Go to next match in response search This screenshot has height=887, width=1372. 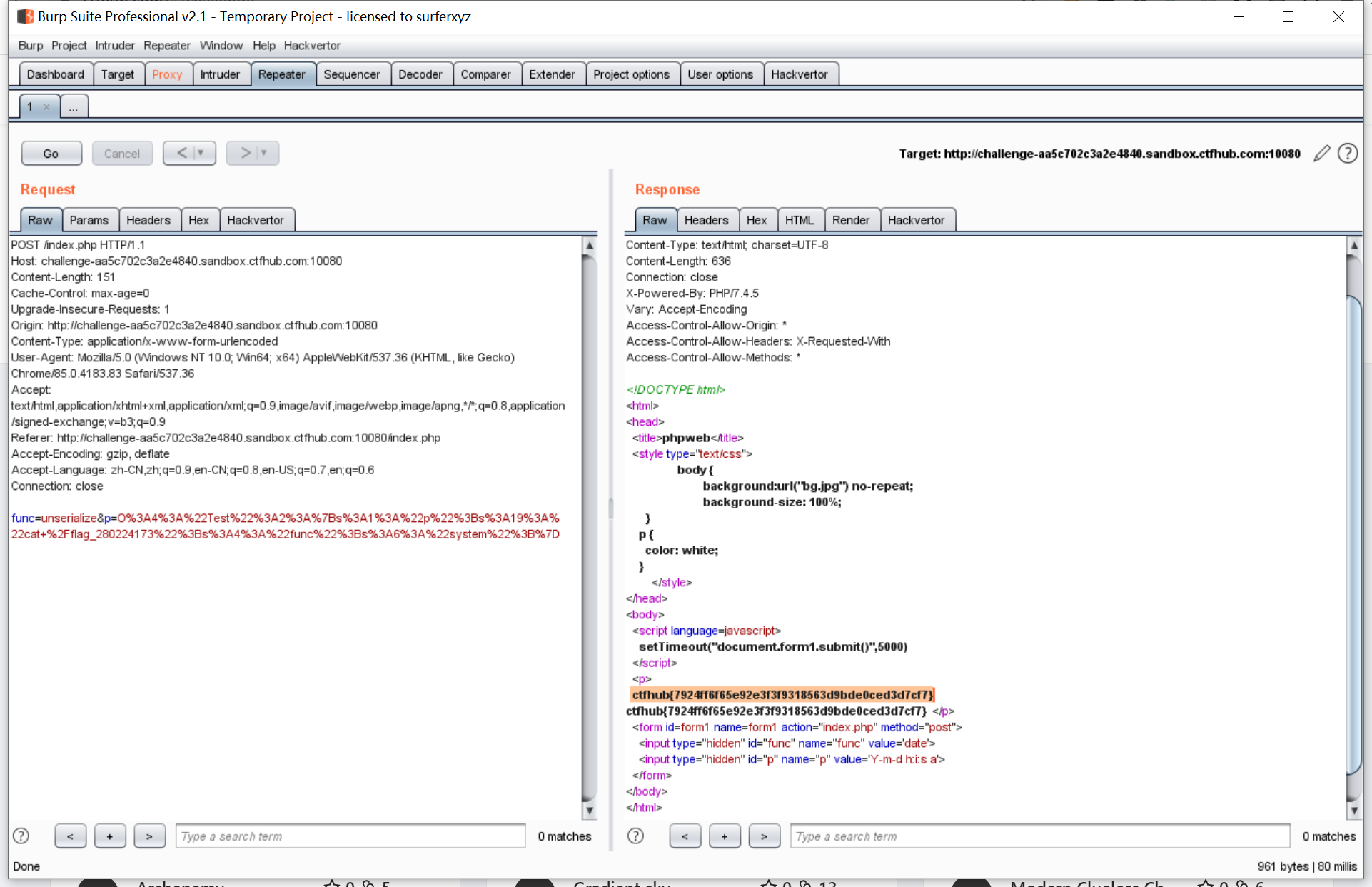[x=764, y=836]
